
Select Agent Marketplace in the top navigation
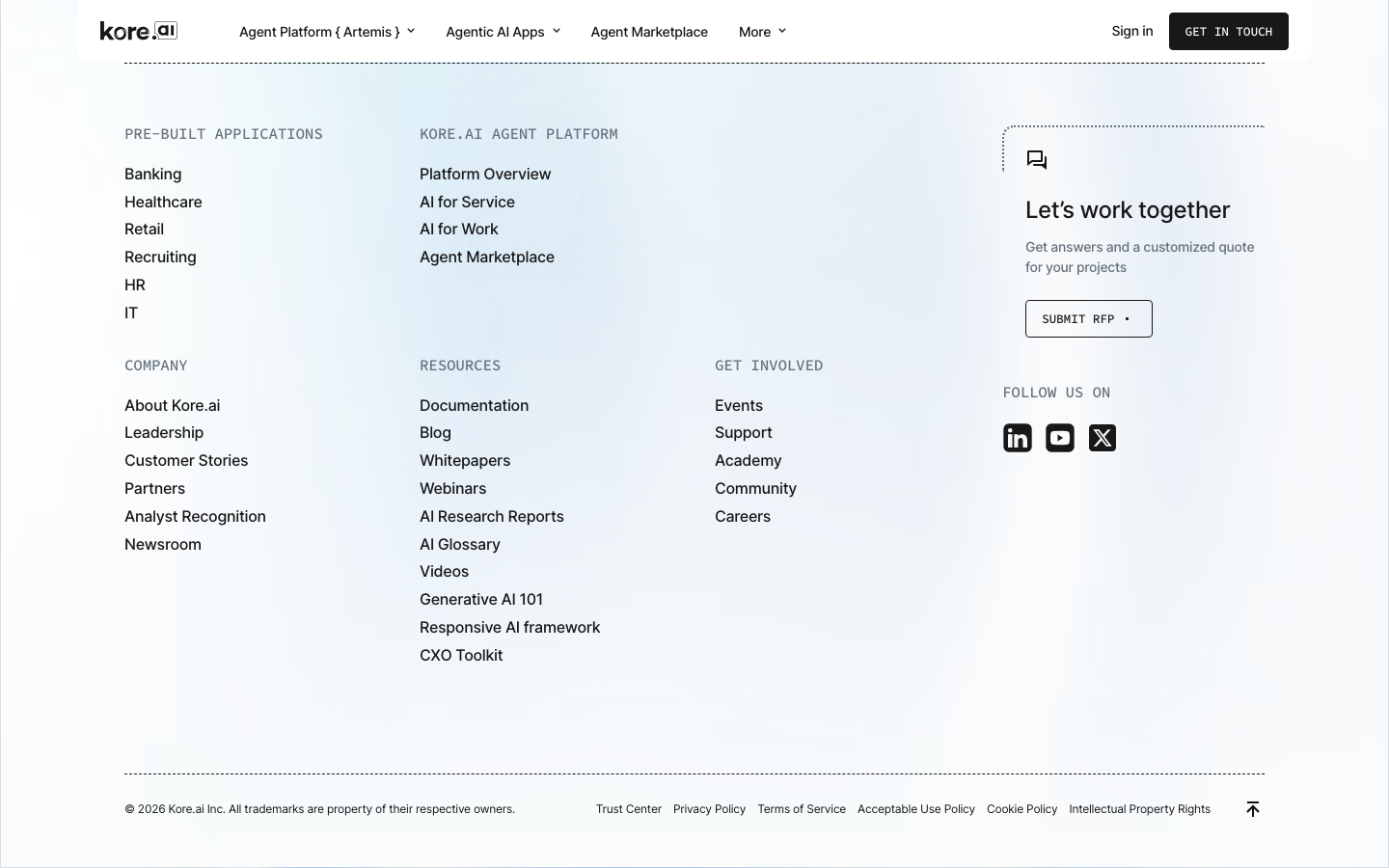pyautogui.click(x=649, y=32)
